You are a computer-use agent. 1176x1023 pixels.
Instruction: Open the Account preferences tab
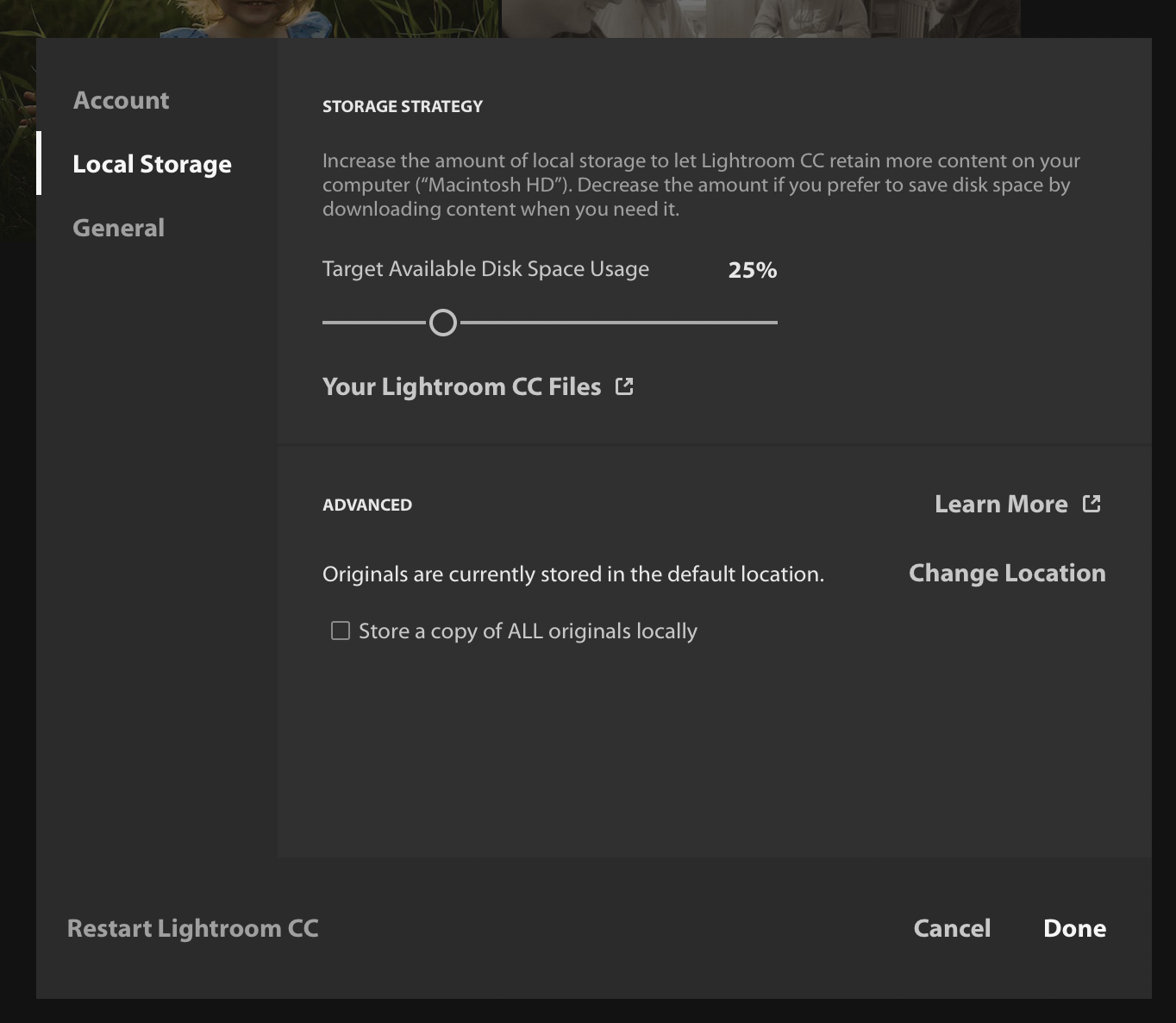(121, 100)
